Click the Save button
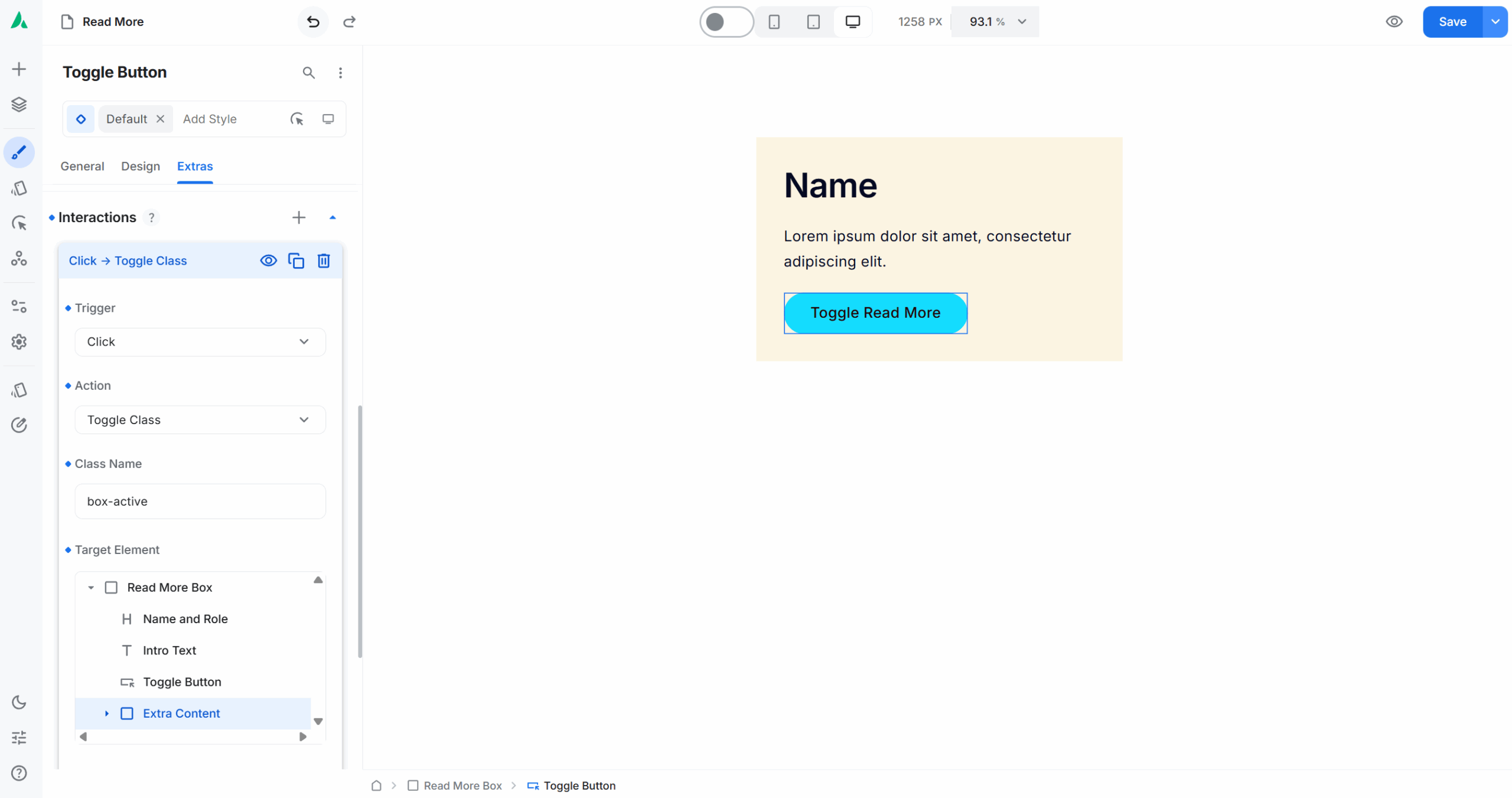Image resolution: width=1512 pixels, height=798 pixels. [1452, 22]
